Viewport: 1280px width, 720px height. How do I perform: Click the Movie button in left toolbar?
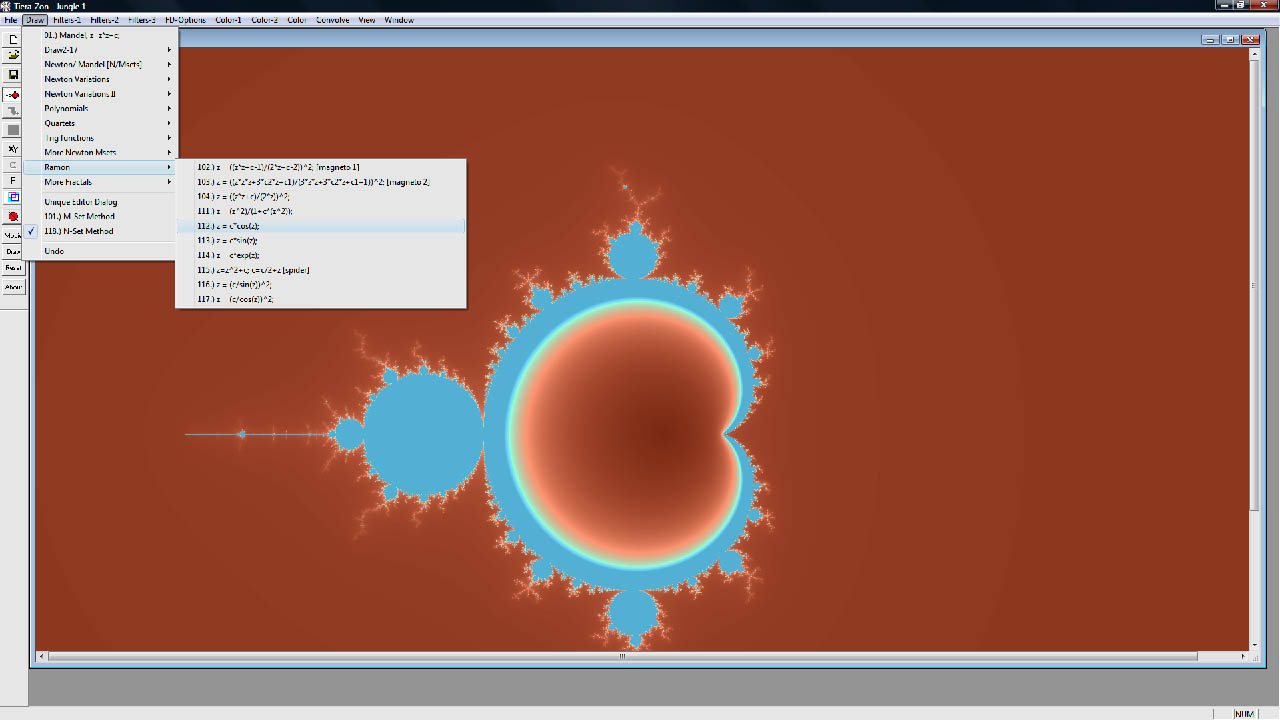click(x=13, y=235)
